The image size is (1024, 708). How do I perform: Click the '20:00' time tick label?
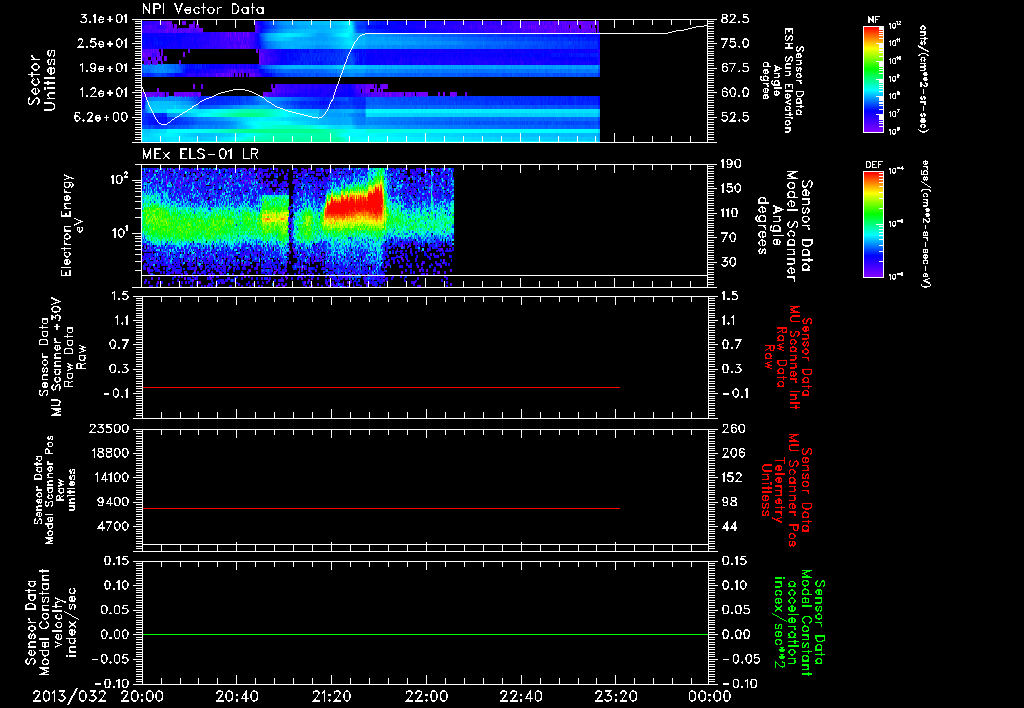(142, 696)
